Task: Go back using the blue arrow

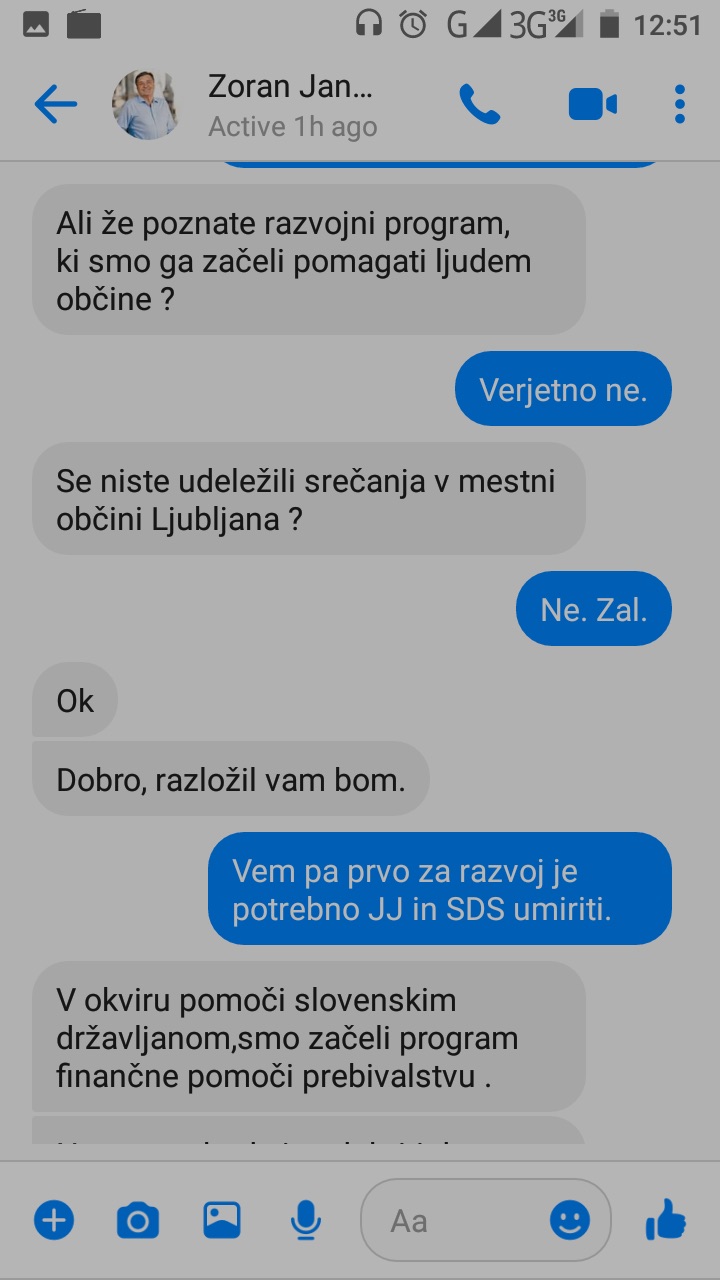Action: point(55,104)
